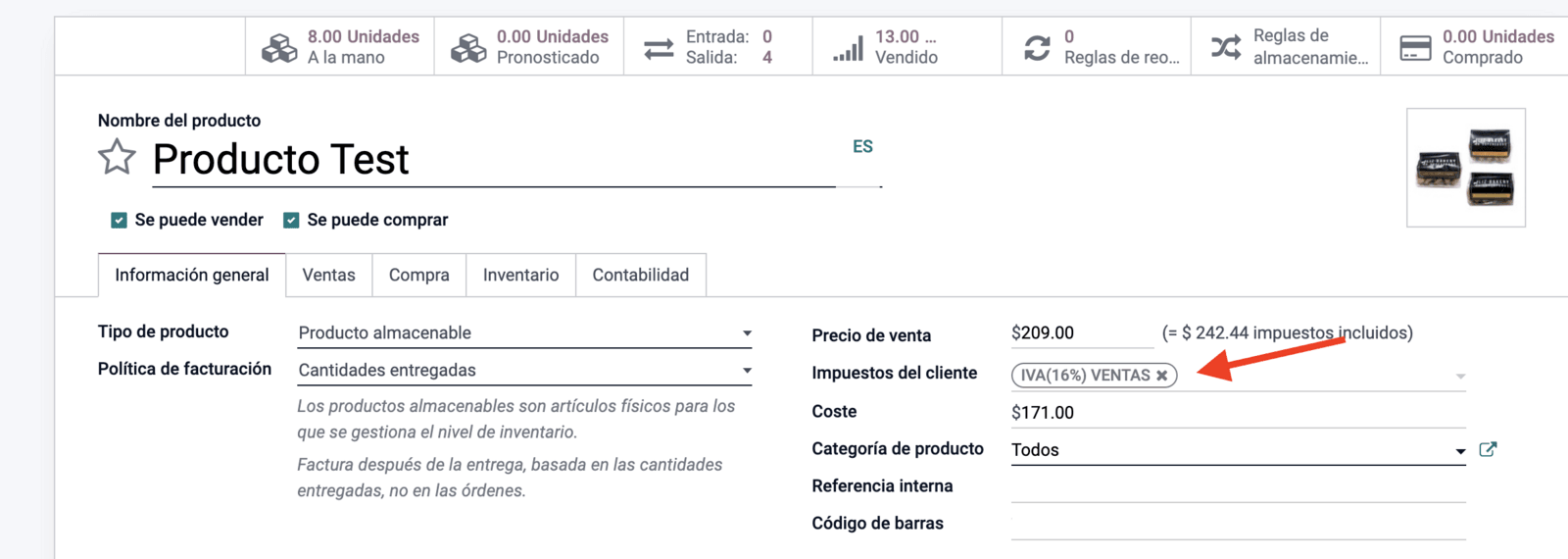Click the sold bar chart icon
Viewport: 1568px width, 559px height.
(x=848, y=47)
